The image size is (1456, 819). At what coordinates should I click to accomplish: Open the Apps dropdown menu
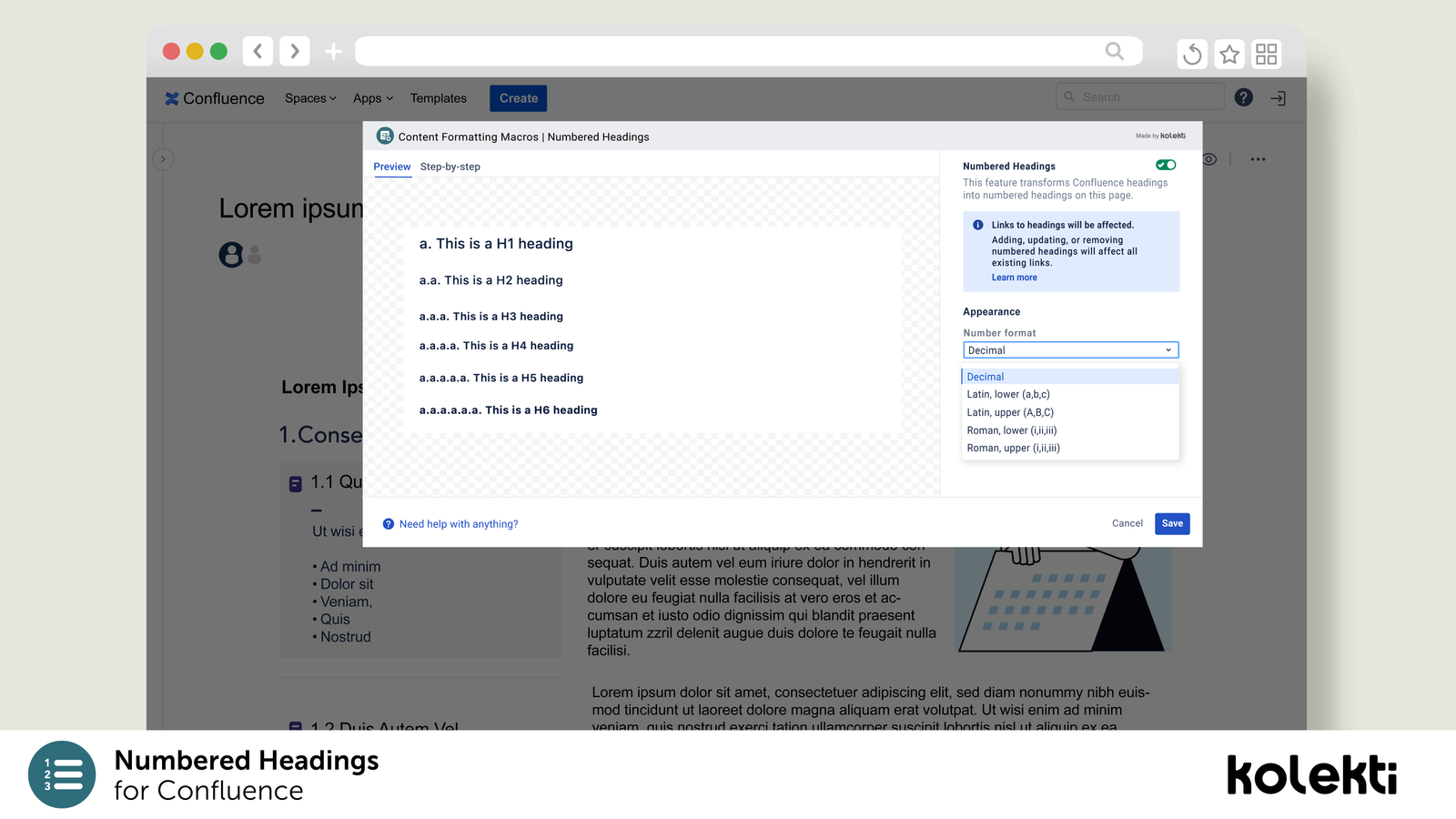[x=373, y=98]
